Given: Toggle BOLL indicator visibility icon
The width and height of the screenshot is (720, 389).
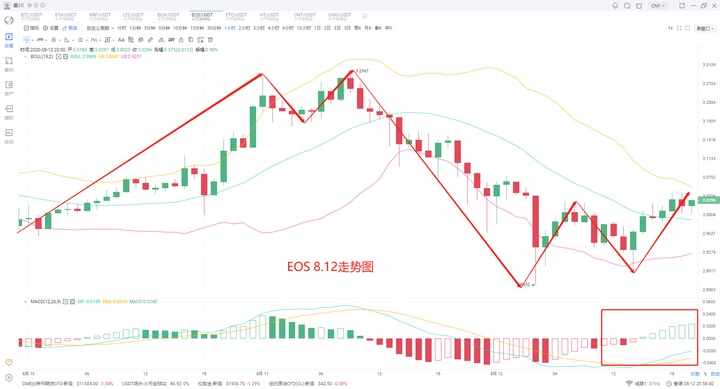Looking at the screenshot, I should pyautogui.click(x=58, y=56).
